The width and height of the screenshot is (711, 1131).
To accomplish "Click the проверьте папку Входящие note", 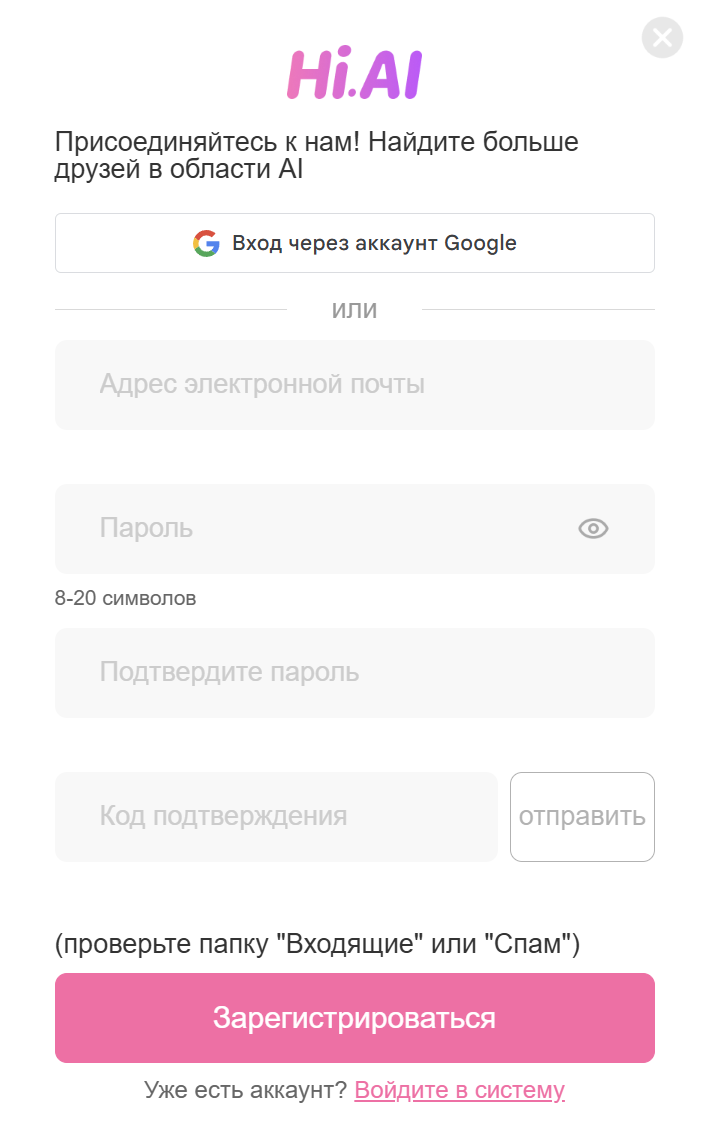I will 317,943.
